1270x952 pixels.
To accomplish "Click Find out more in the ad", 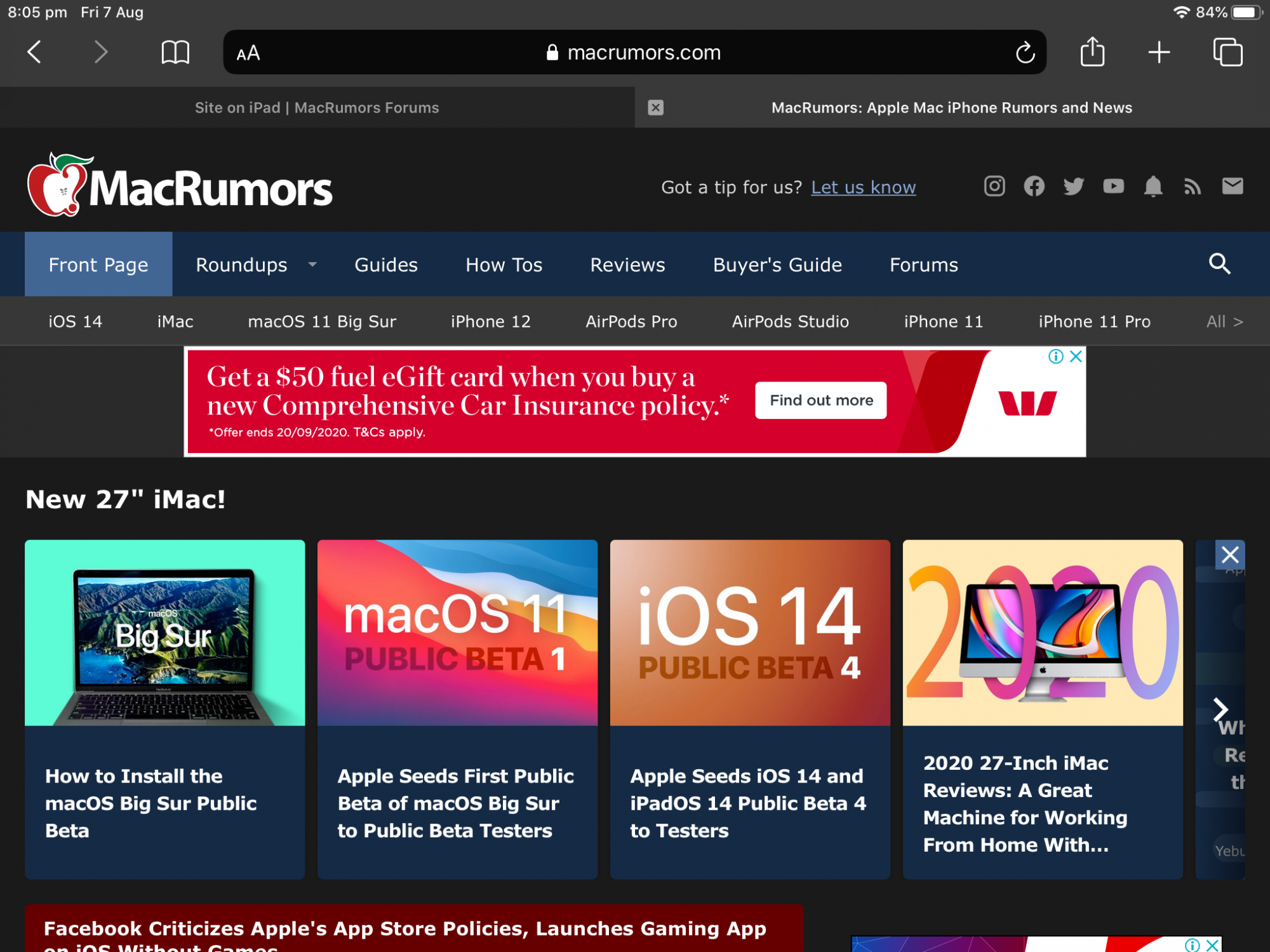I will pos(820,400).
